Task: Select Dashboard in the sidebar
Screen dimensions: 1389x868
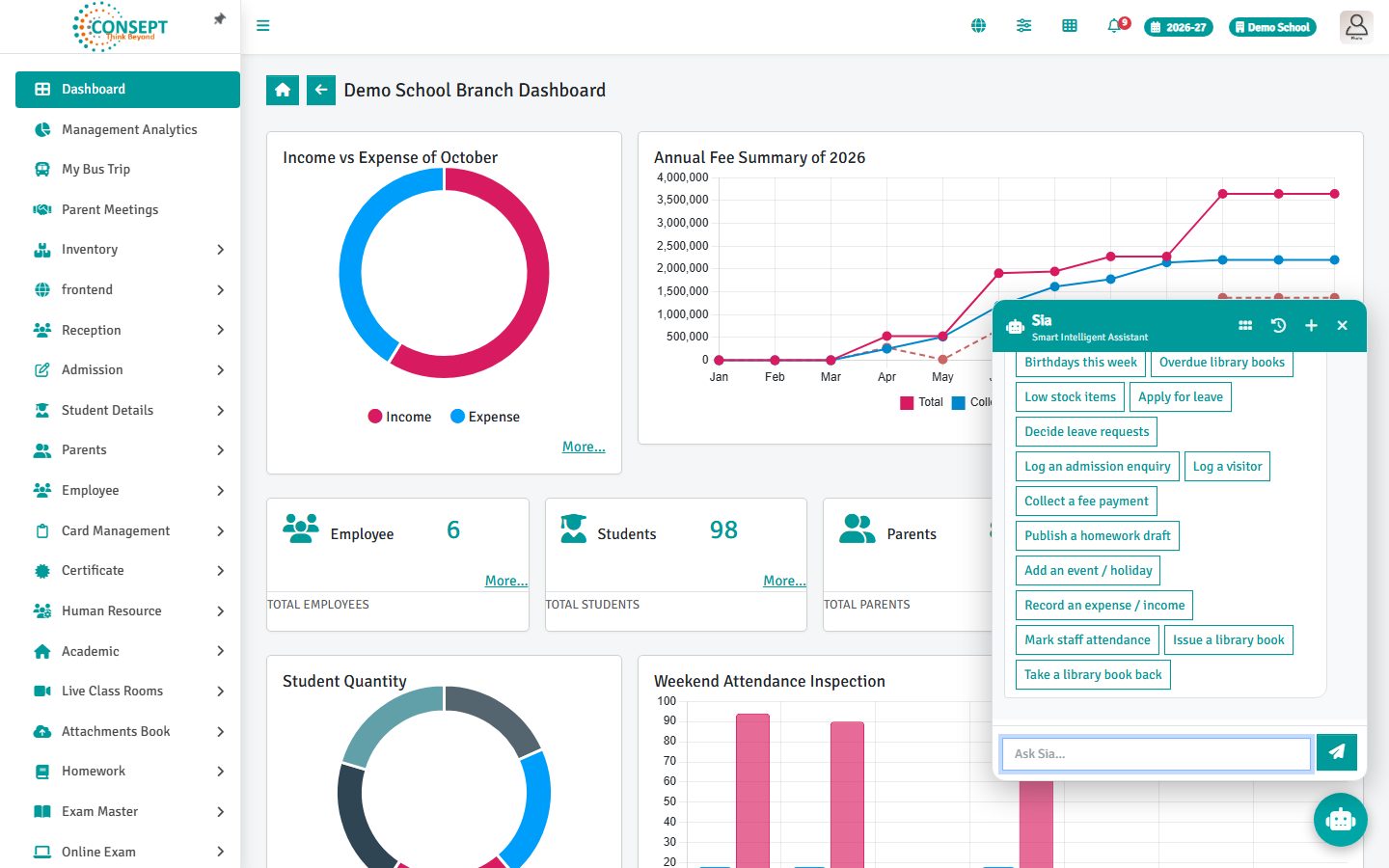Action: point(127,90)
